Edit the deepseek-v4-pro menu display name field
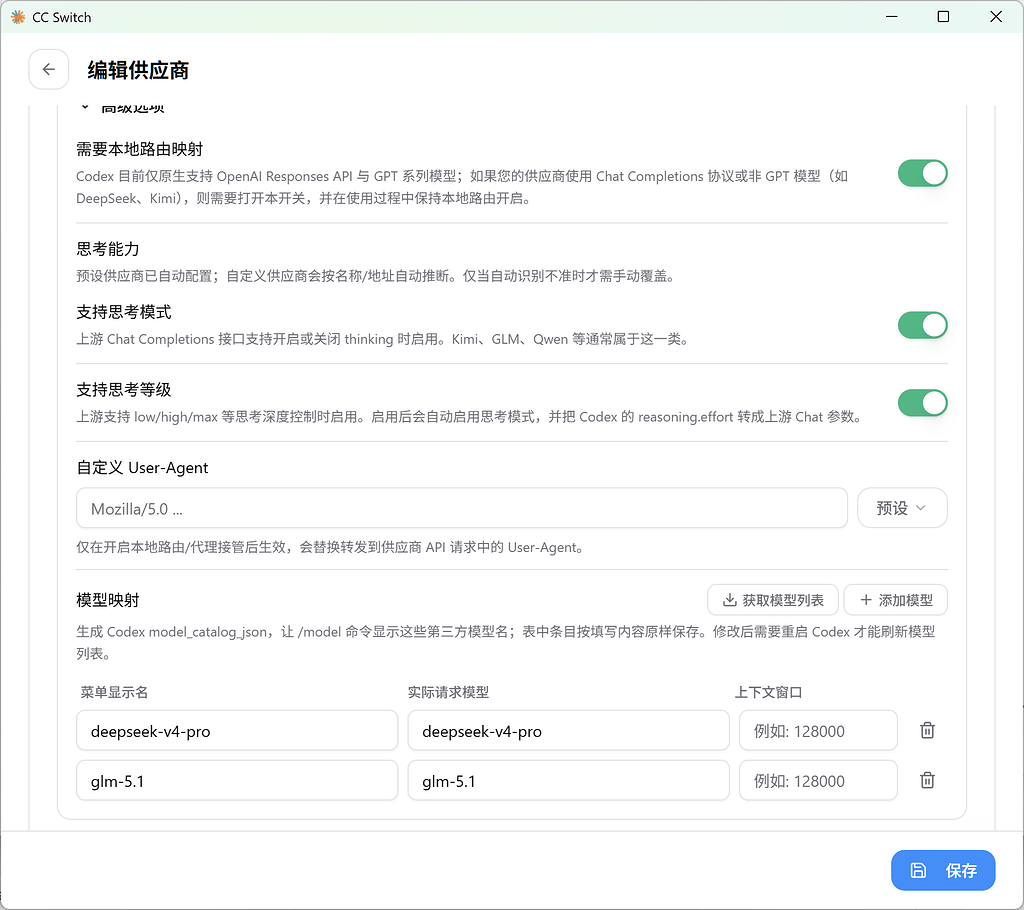Viewport: 1024px width, 910px height. (x=237, y=730)
